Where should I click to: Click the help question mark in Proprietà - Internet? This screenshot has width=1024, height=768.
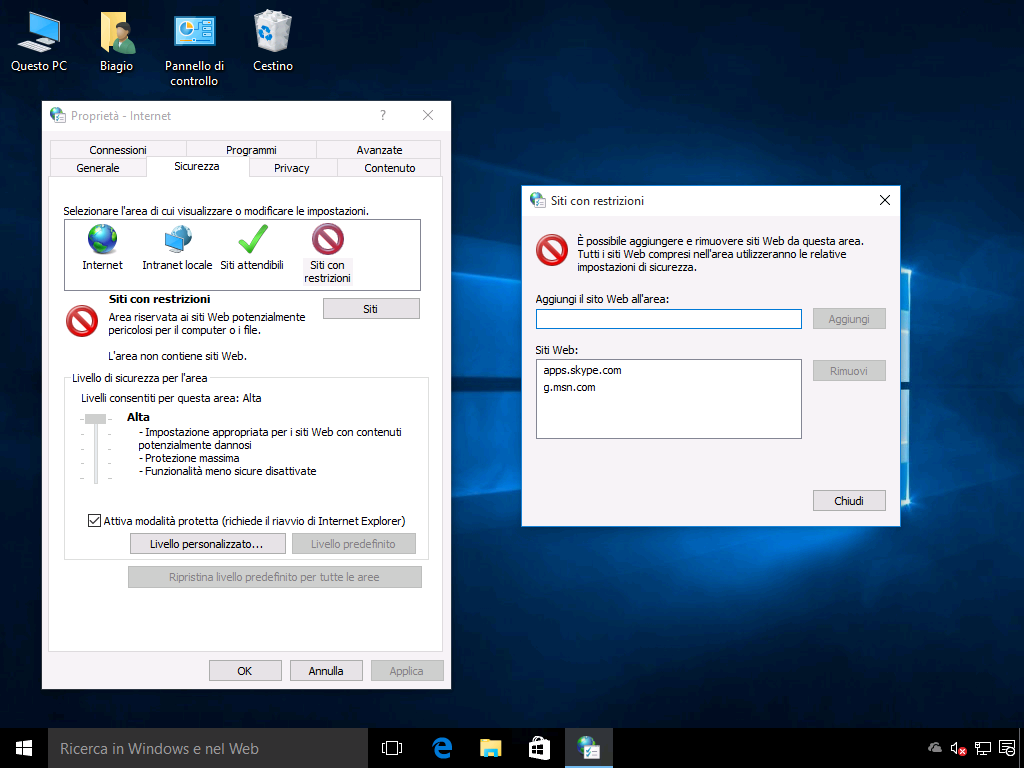click(x=383, y=116)
